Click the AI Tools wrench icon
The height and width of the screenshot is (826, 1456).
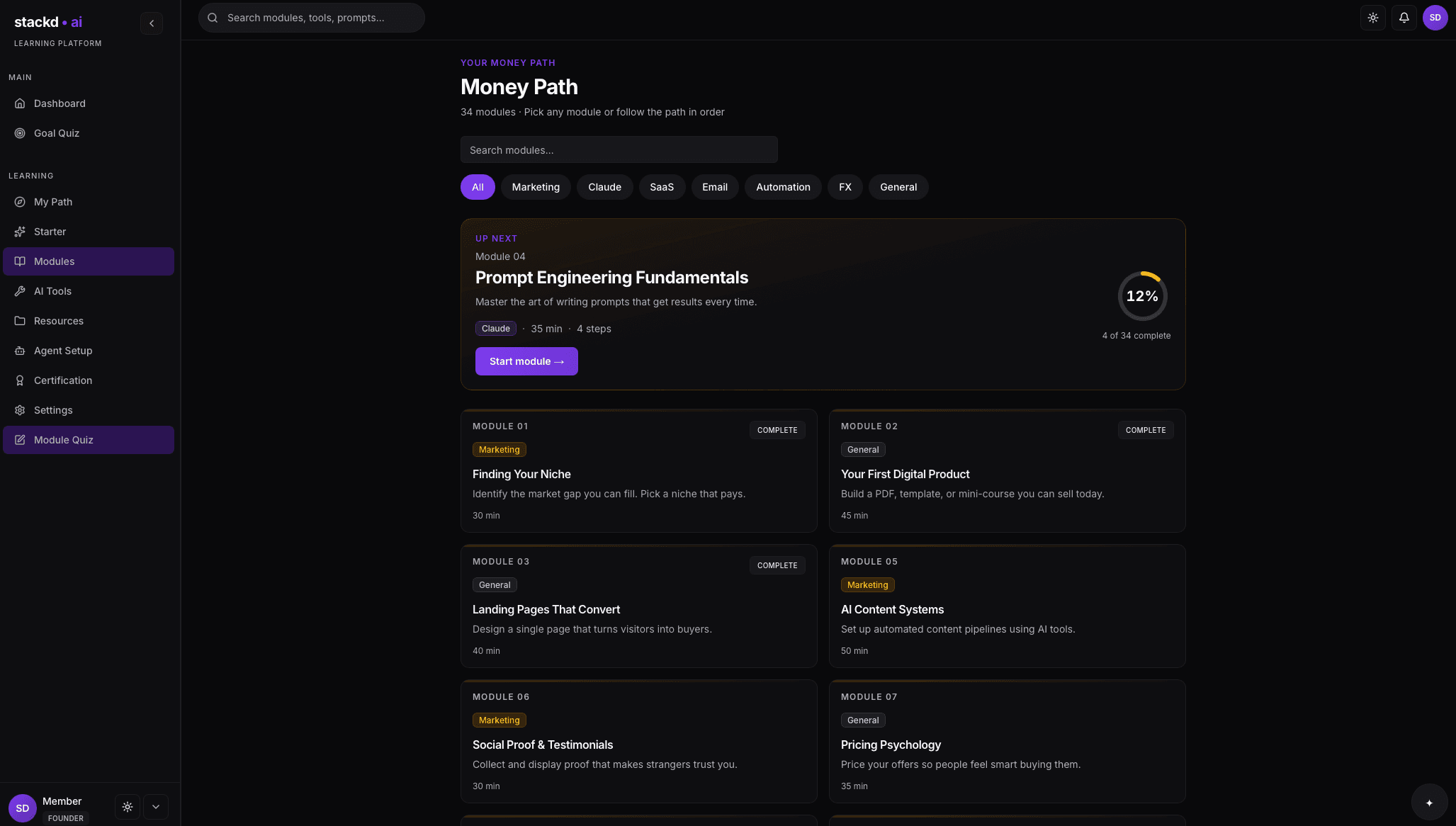tap(20, 291)
